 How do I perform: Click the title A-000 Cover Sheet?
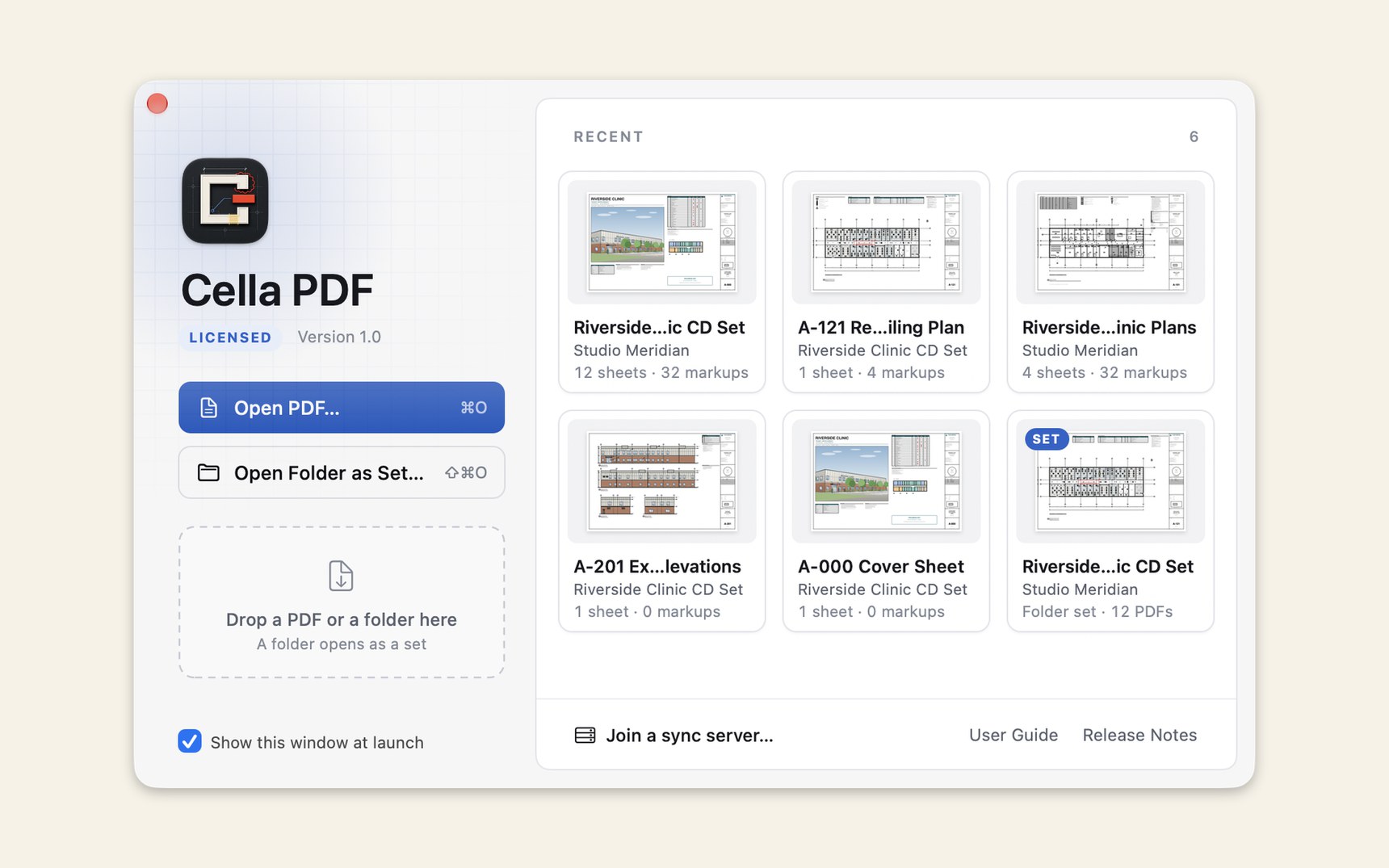[881, 567]
